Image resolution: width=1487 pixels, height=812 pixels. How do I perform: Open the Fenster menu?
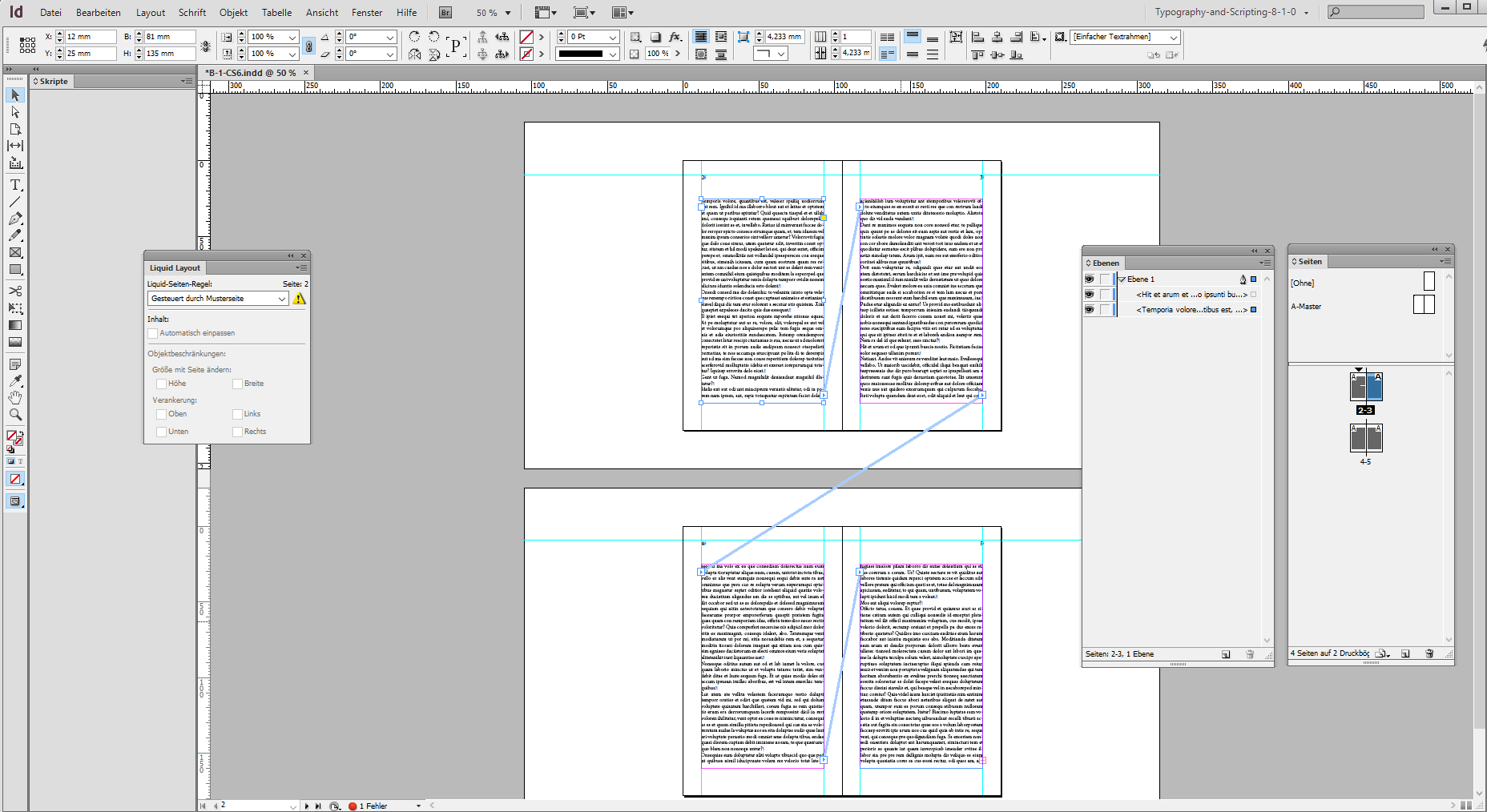point(367,12)
